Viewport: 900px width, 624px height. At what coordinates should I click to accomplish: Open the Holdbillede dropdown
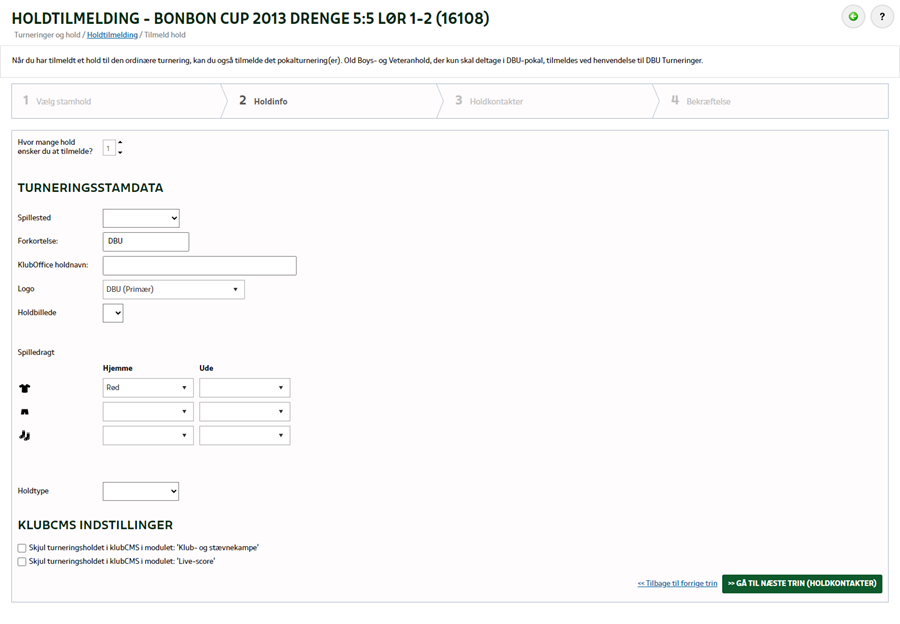(x=113, y=313)
